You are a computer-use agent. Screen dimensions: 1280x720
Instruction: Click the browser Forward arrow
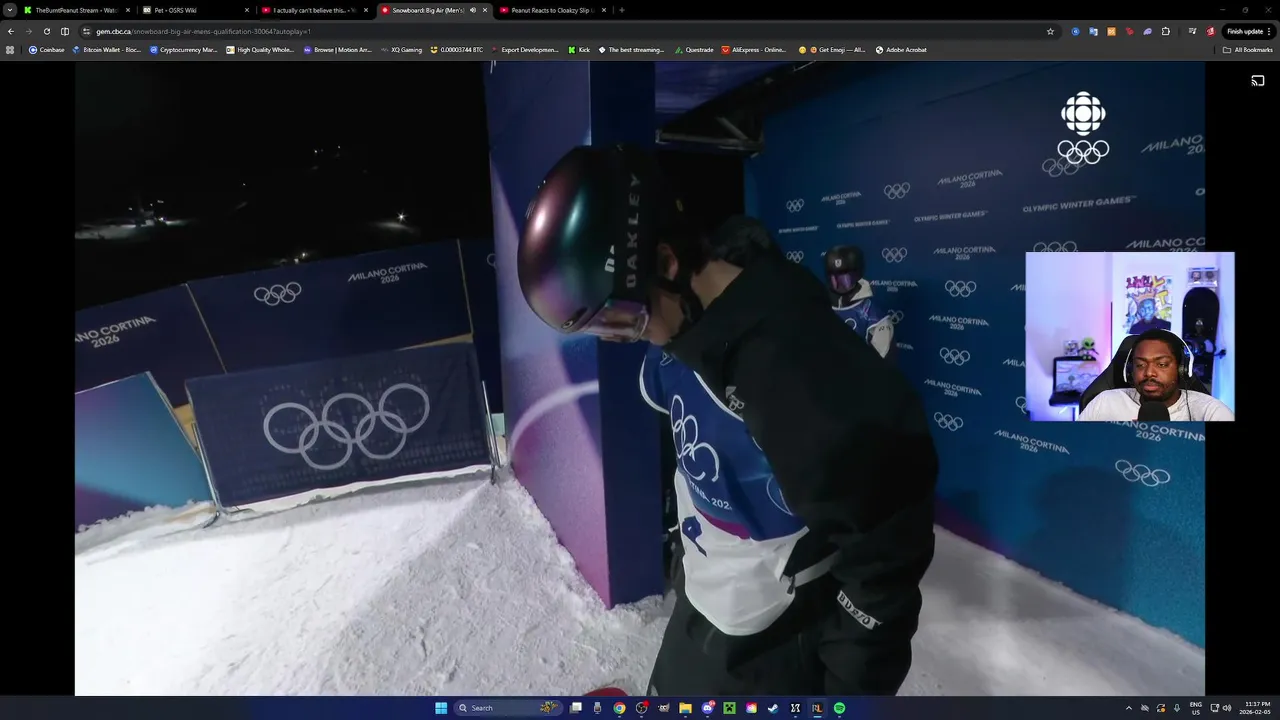tap(28, 31)
